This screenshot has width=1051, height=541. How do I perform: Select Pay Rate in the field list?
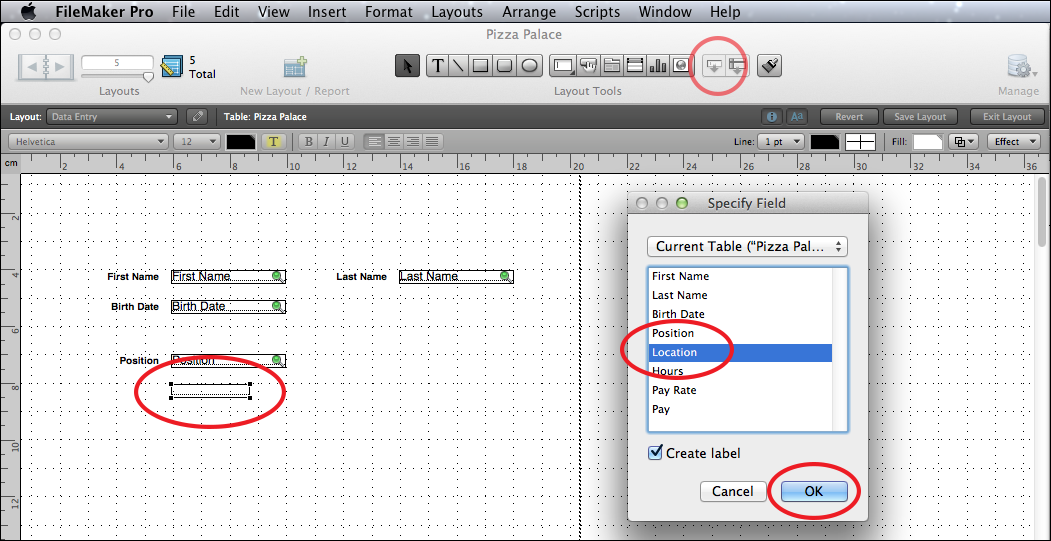(740, 389)
